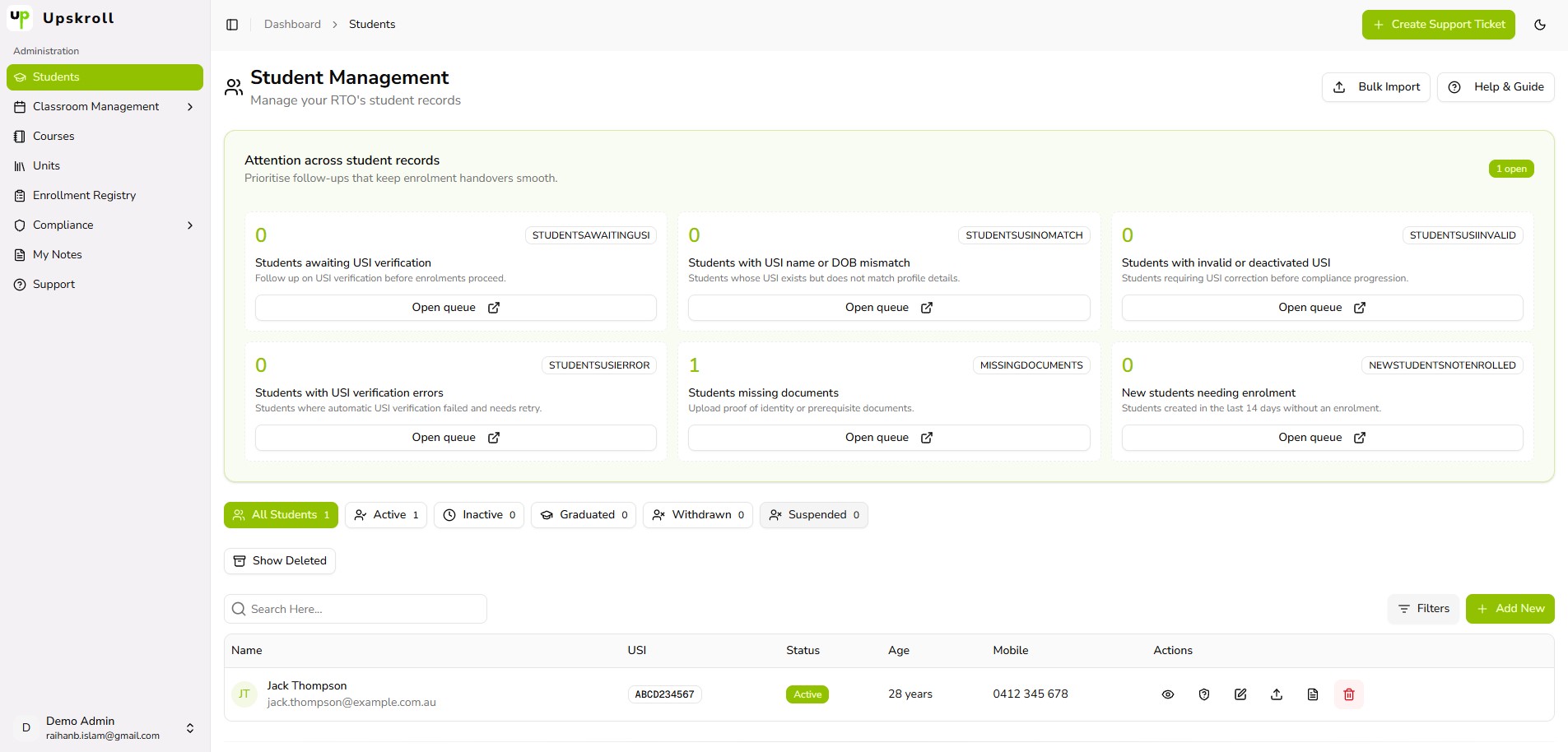Screen dimensions: 1568x752
Task: Click the USI code ABCD234567
Action: [x=664, y=694]
